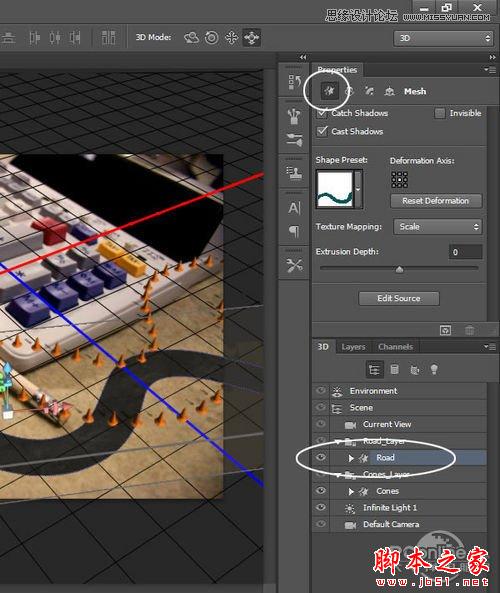The height and width of the screenshot is (593, 500).
Task: Open the Character panel icon
Action: [294, 208]
